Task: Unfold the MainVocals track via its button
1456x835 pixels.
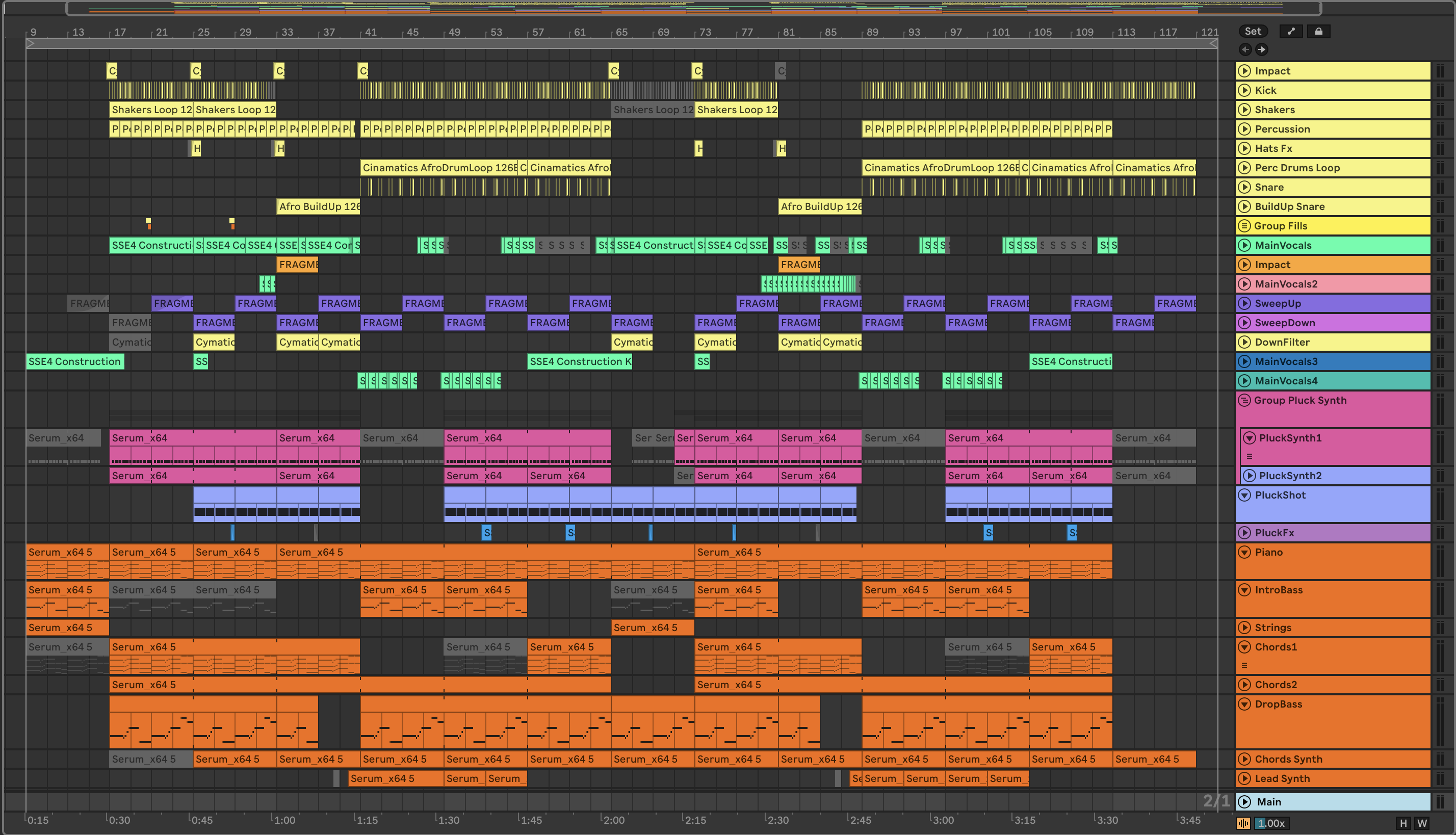Action: tap(1244, 246)
